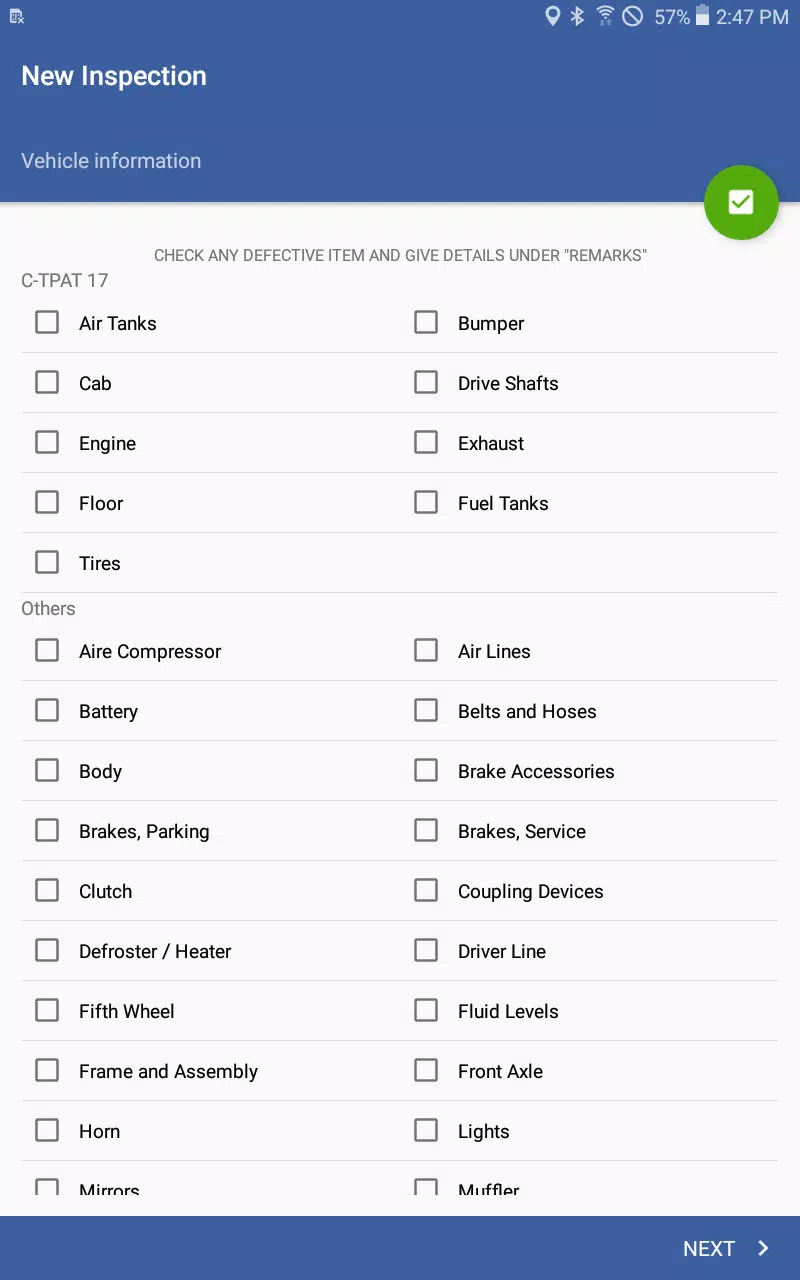
Task: Tap the chevron arrow beside NEXT
Action: coord(763,1248)
